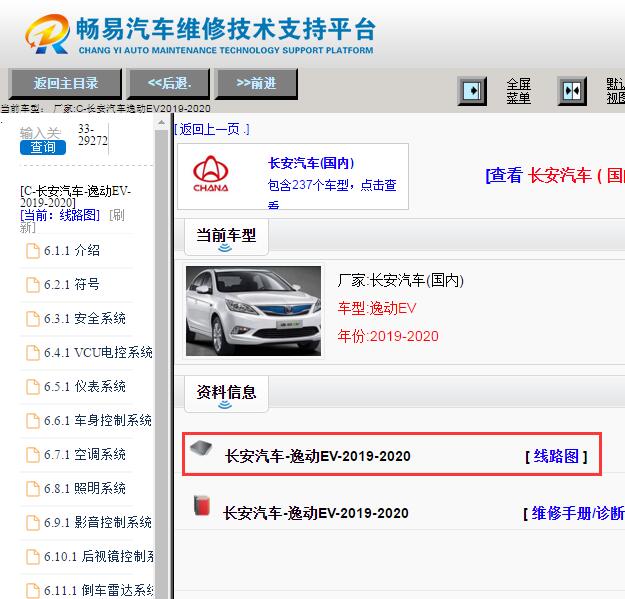625x599 pixels.
Task: Click the 年份:2019-2020 text
Action: coord(388,336)
